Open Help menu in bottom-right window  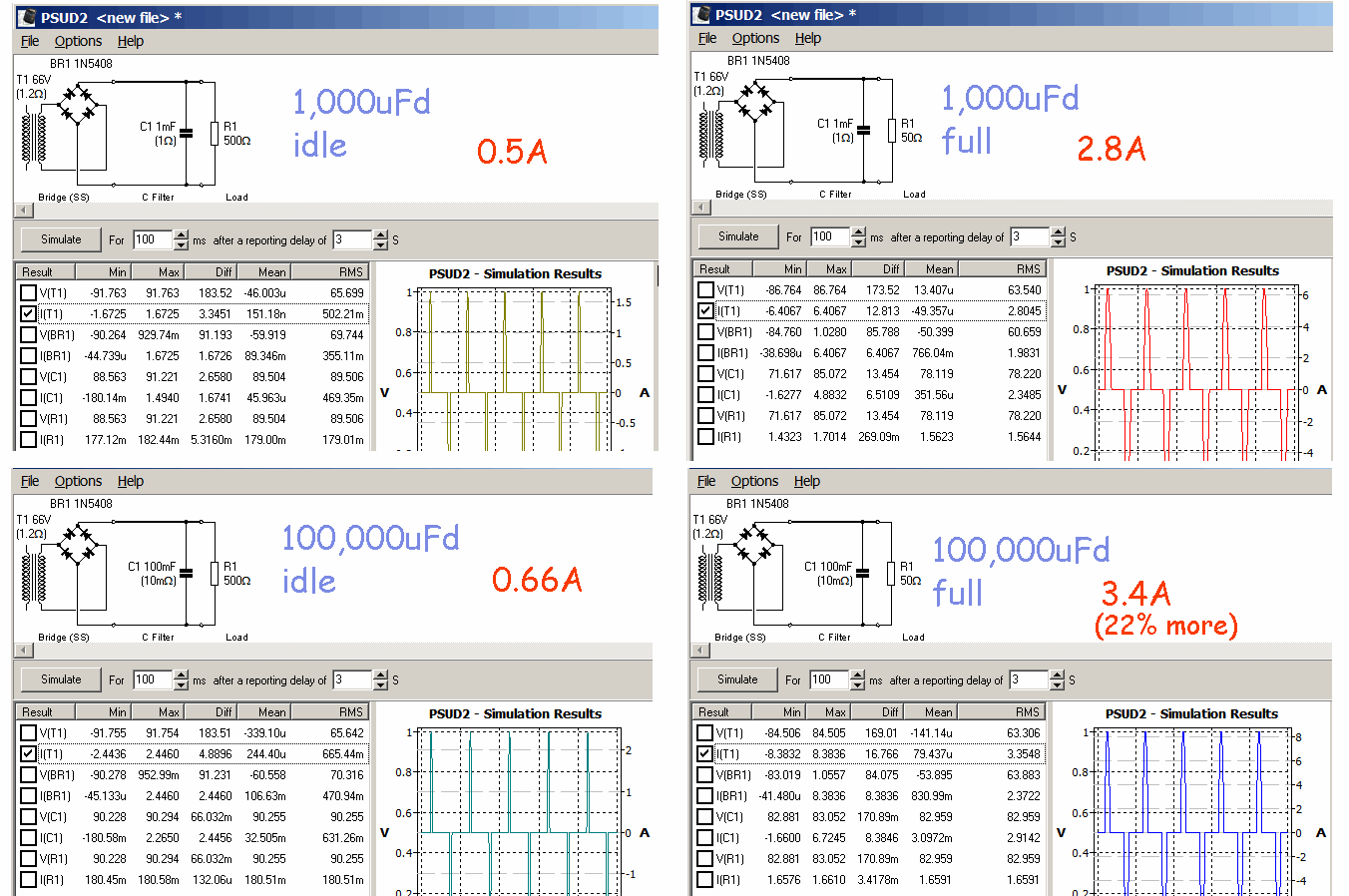tap(807, 481)
